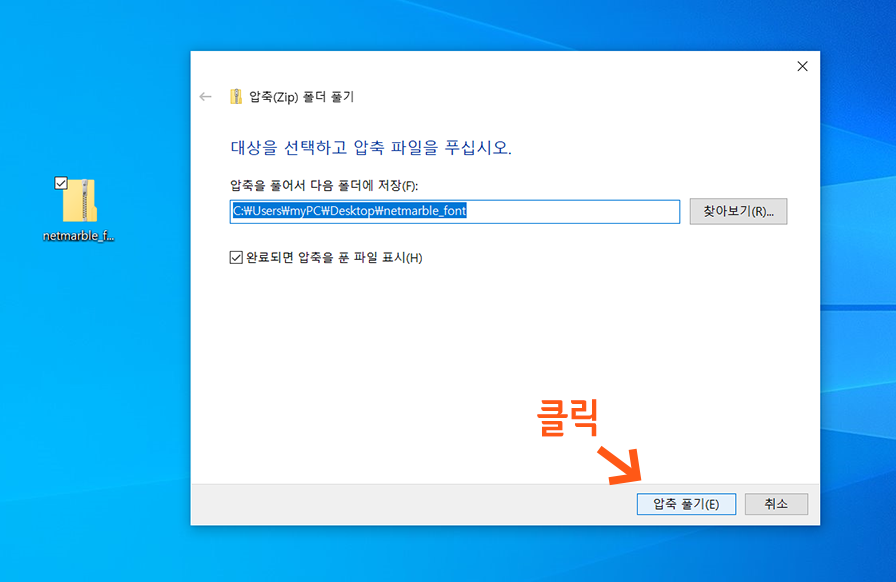Toggle the selection checkbox on netmarble_f... icon
Image resolution: width=896 pixels, height=582 pixels.
tap(61, 183)
